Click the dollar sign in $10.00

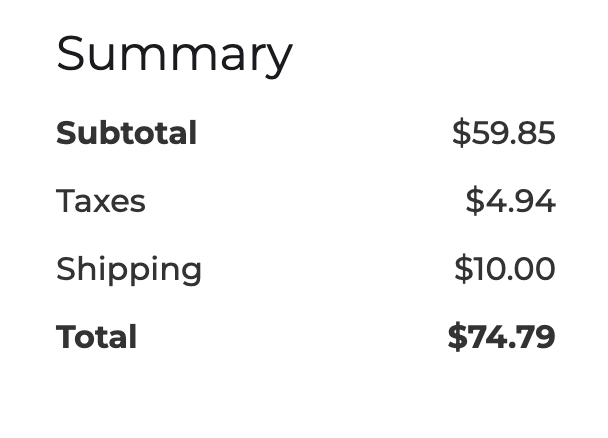point(463,269)
